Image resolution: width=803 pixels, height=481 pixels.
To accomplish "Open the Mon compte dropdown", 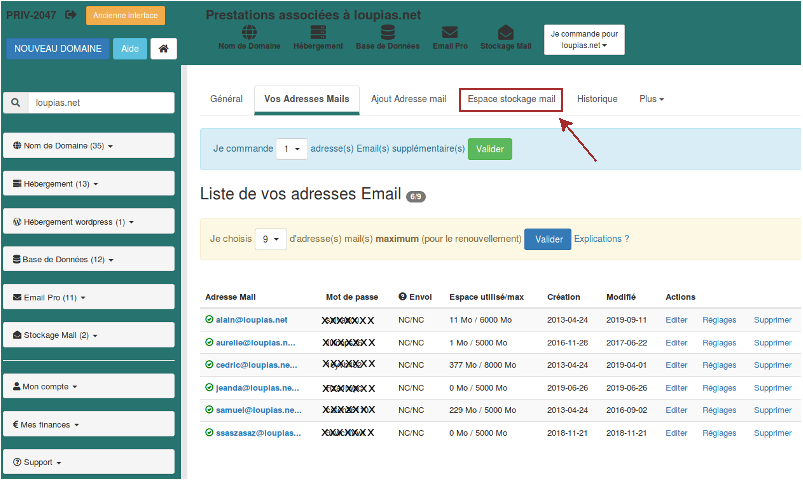I will pyautogui.click(x=89, y=386).
